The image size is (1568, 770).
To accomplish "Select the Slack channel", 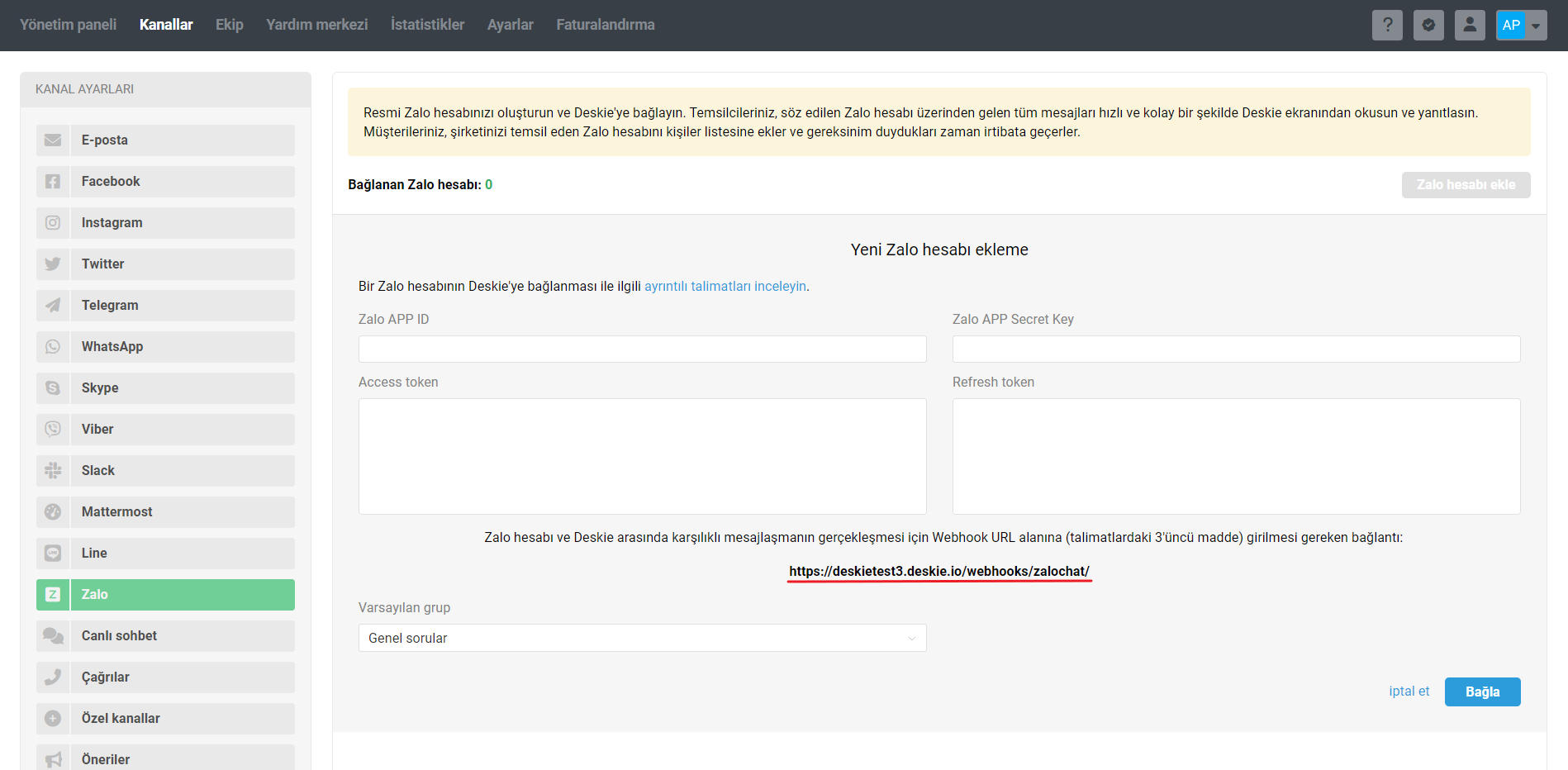I will click(x=165, y=471).
